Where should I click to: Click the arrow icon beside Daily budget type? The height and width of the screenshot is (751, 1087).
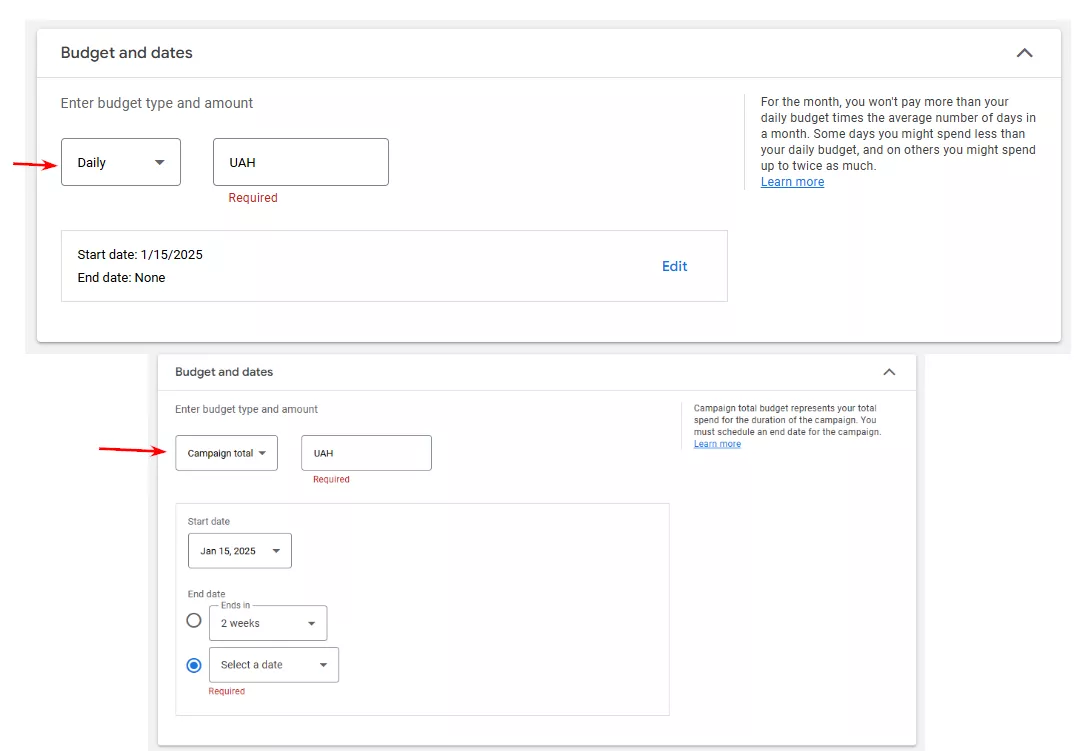160,163
